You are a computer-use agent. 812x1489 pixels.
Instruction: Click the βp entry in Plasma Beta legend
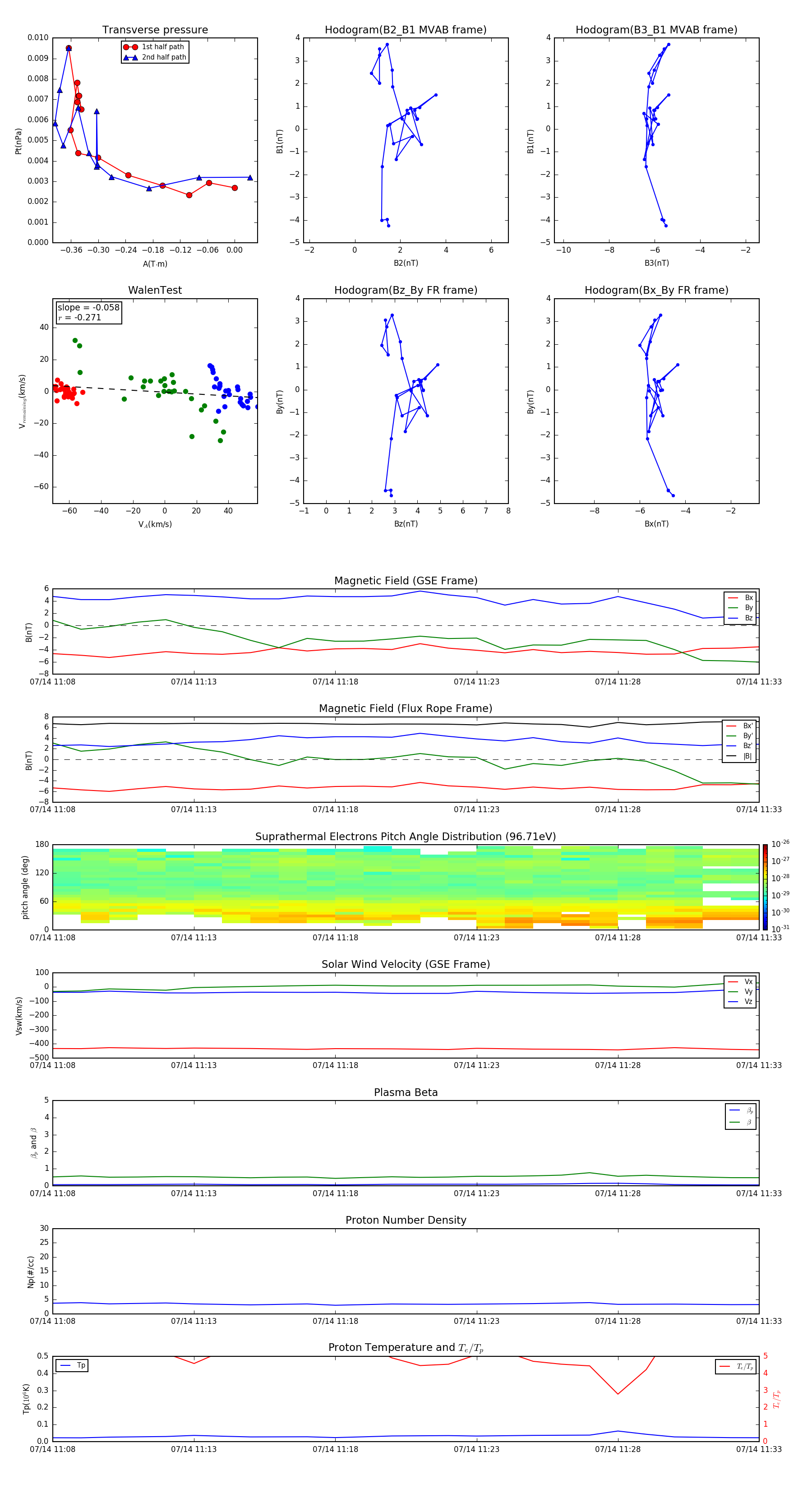pos(742,1110)
